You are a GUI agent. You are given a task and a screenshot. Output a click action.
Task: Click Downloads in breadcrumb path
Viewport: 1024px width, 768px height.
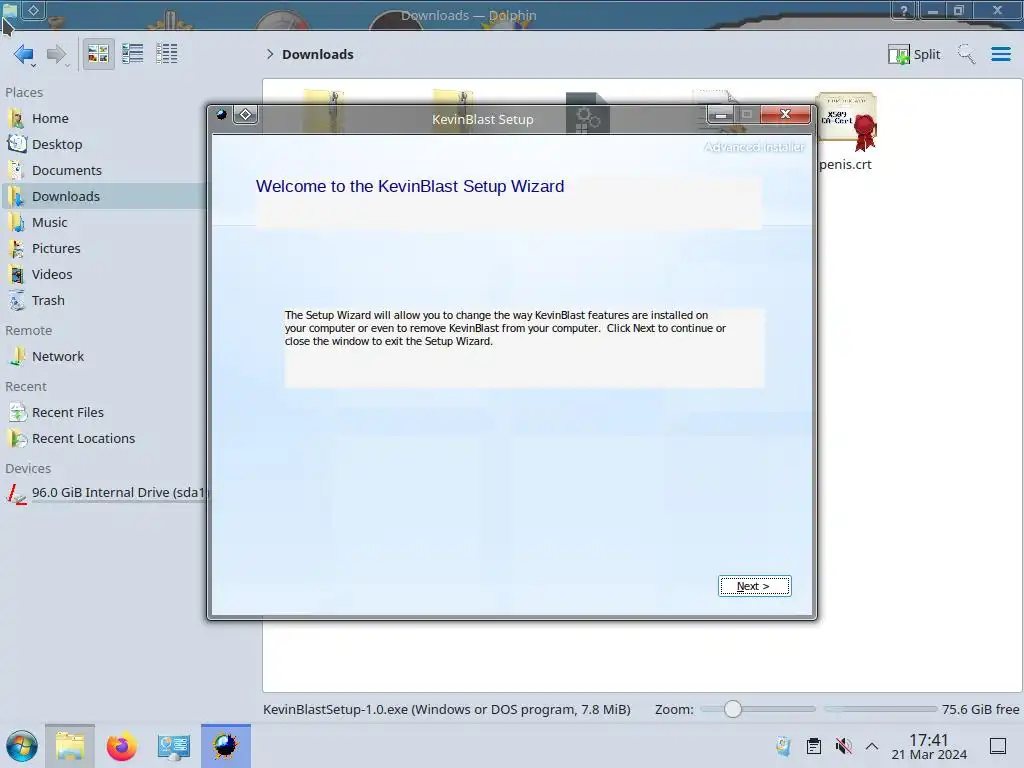click(318, 54)
